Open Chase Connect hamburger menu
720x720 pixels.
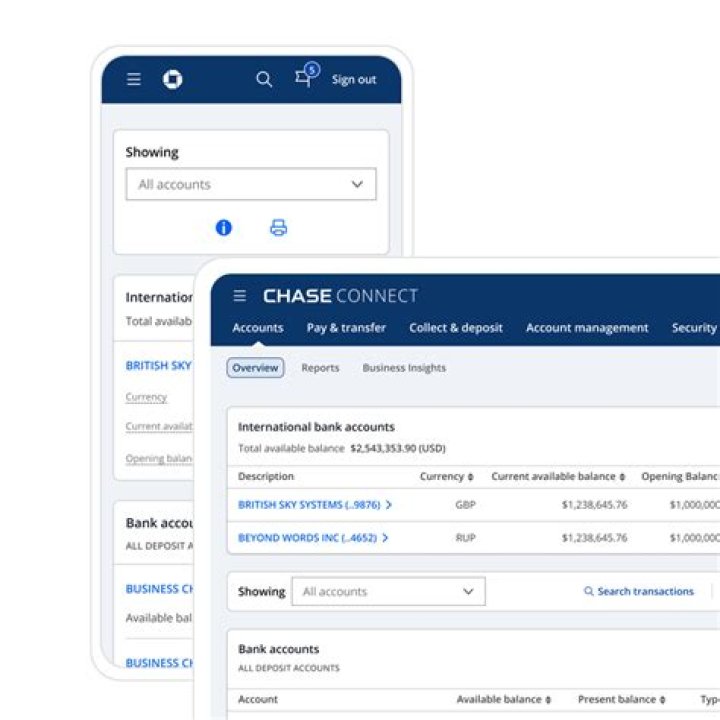[239, 296]
